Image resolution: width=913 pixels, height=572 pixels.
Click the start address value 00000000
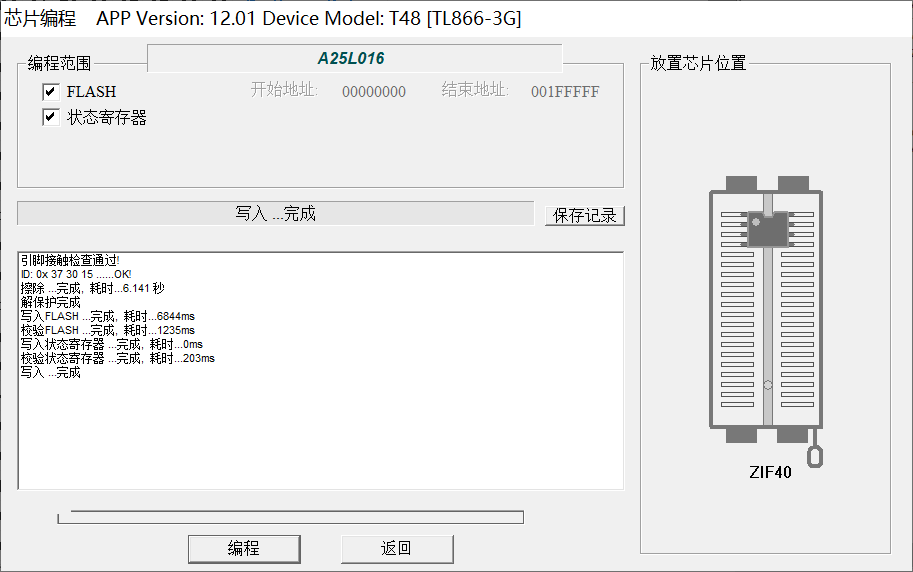click(374, 92)
